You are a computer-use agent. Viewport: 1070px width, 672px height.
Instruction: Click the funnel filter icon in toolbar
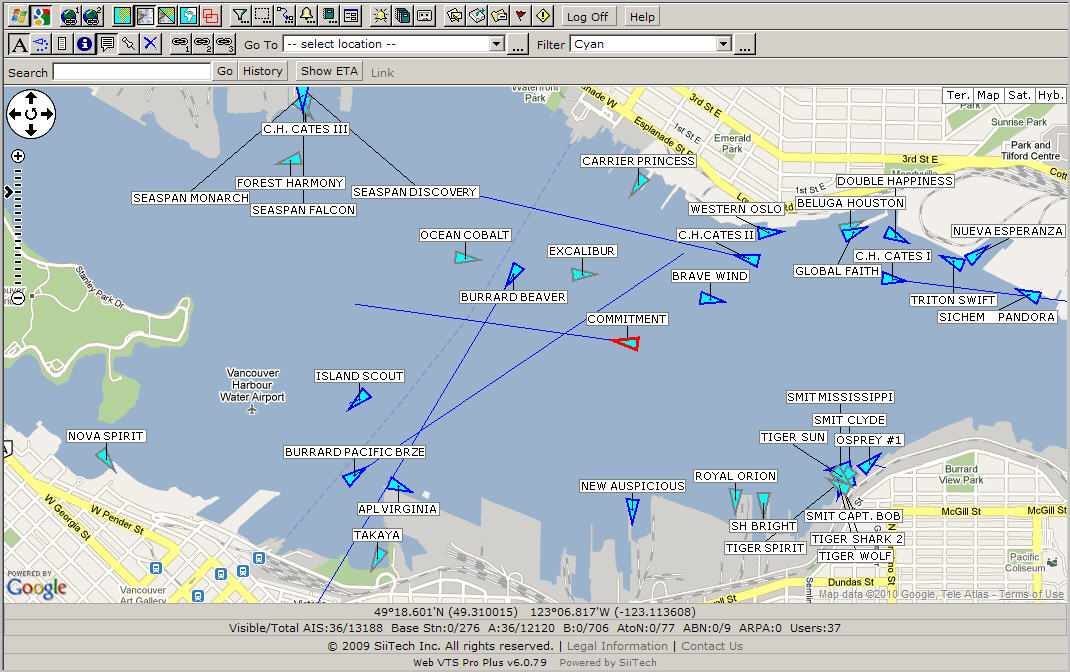pos(240,16)
